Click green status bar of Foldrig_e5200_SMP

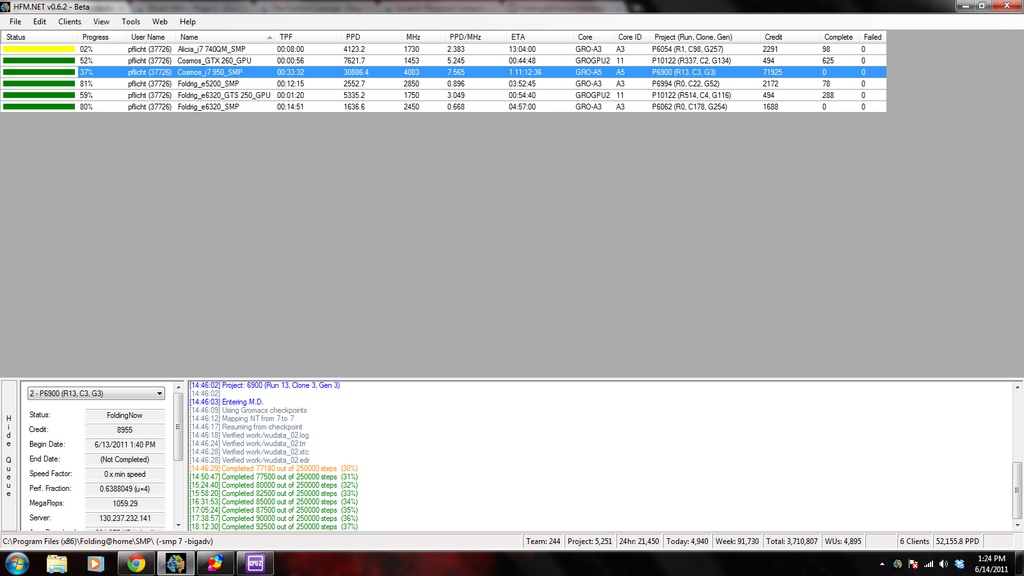coord(39,84)
